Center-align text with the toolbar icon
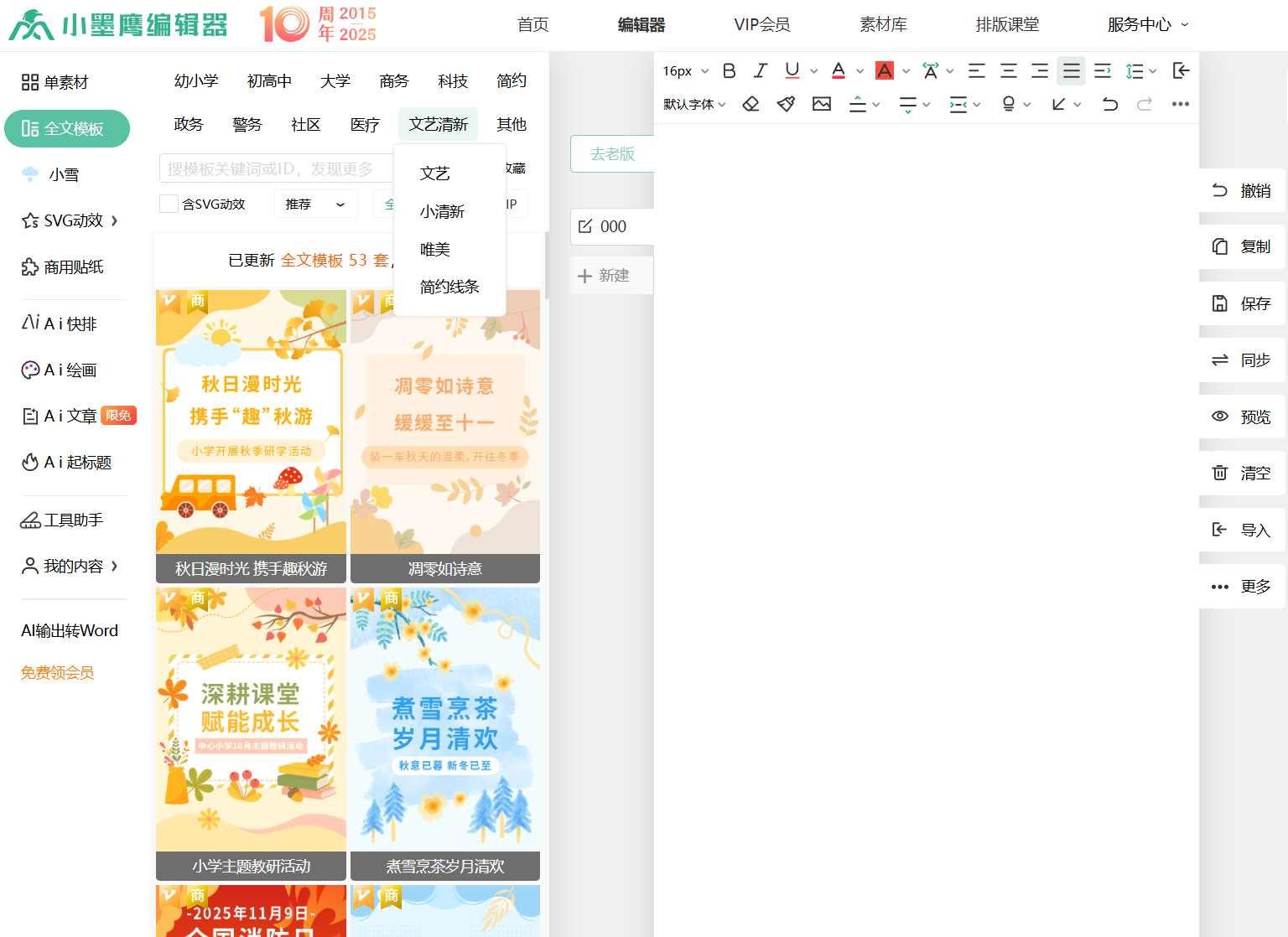Screen dimensions: 1288x937 pyautogui.click(x=1009, y=71)
